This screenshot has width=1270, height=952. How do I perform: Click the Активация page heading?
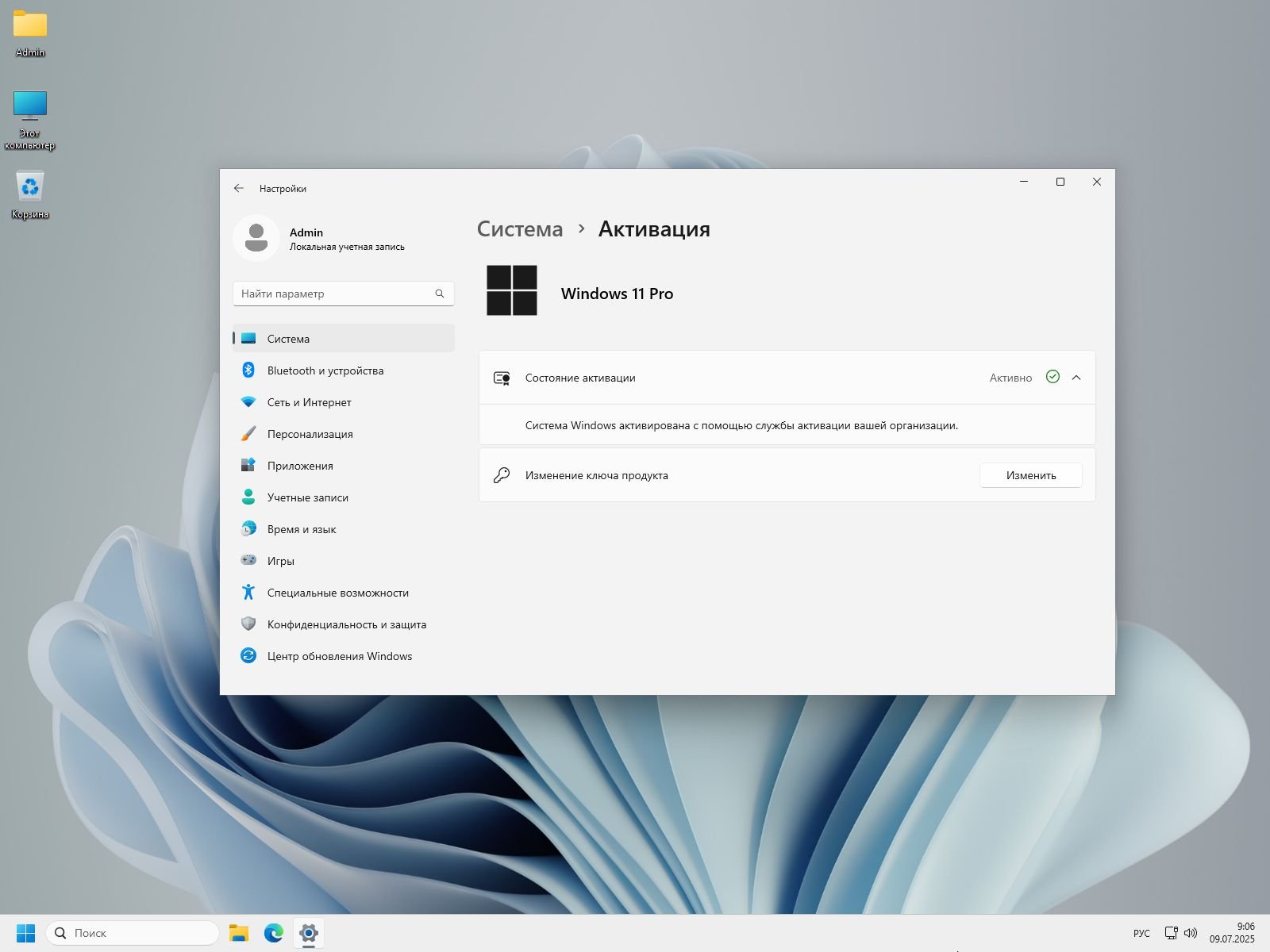tap(654, 229)
